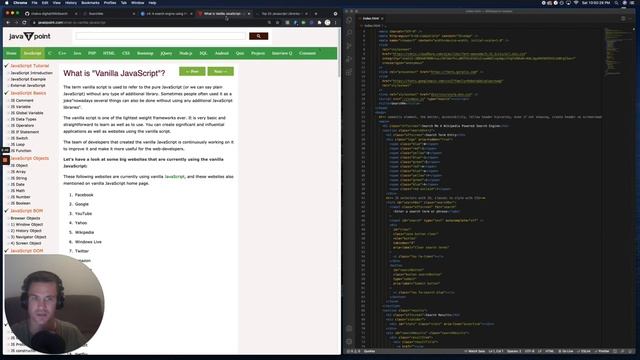Click the javatpoint search input field
The width and height of the screenshot is (640, 360).
[x=161, y=36]
